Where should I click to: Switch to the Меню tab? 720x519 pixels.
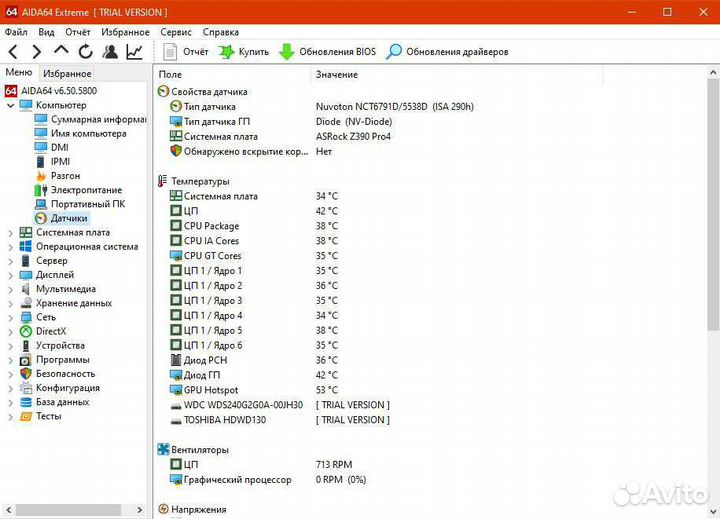[x=19, y=73]
